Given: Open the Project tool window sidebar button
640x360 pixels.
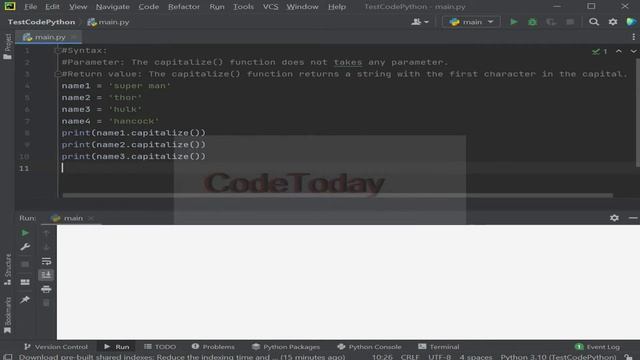Looking at the screenshot, I should [x=7, y=47].
